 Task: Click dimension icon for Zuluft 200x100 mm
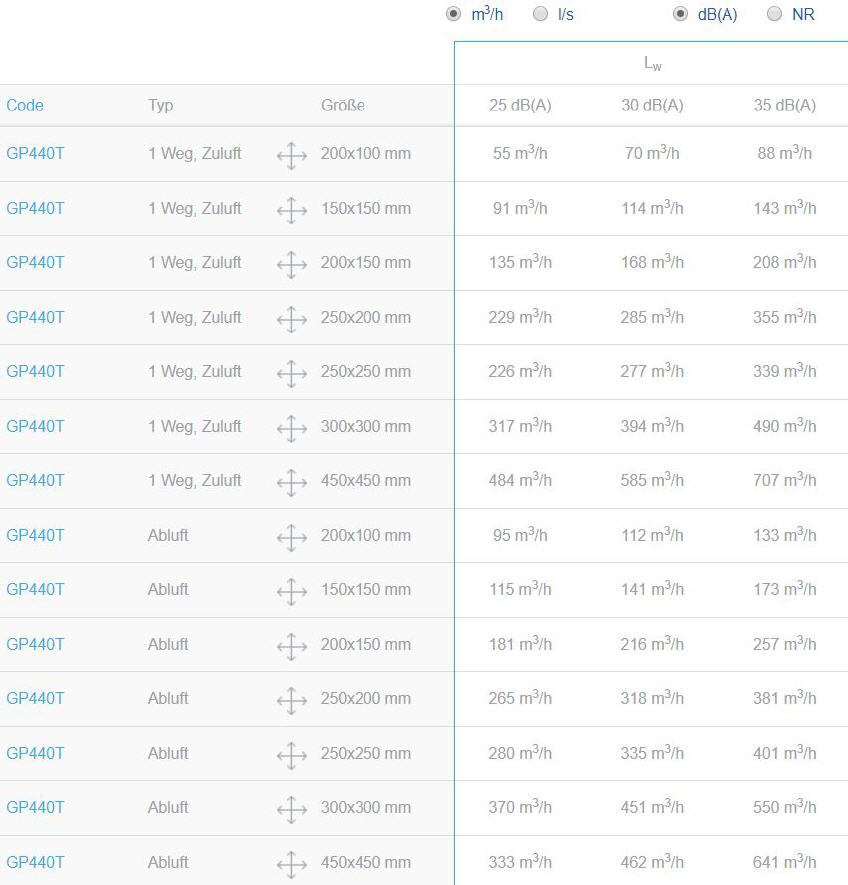[x=292, y=156]
